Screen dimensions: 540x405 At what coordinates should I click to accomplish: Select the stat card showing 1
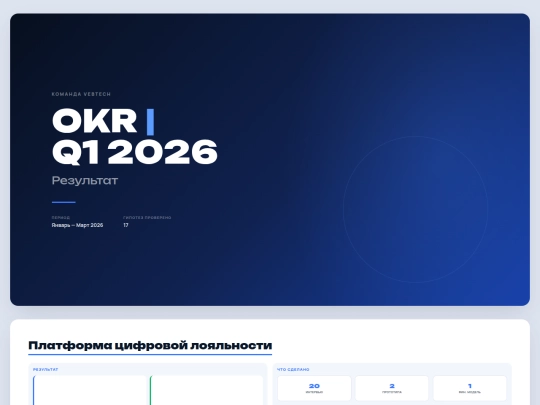pyautogui.click(x=470, y=388)
